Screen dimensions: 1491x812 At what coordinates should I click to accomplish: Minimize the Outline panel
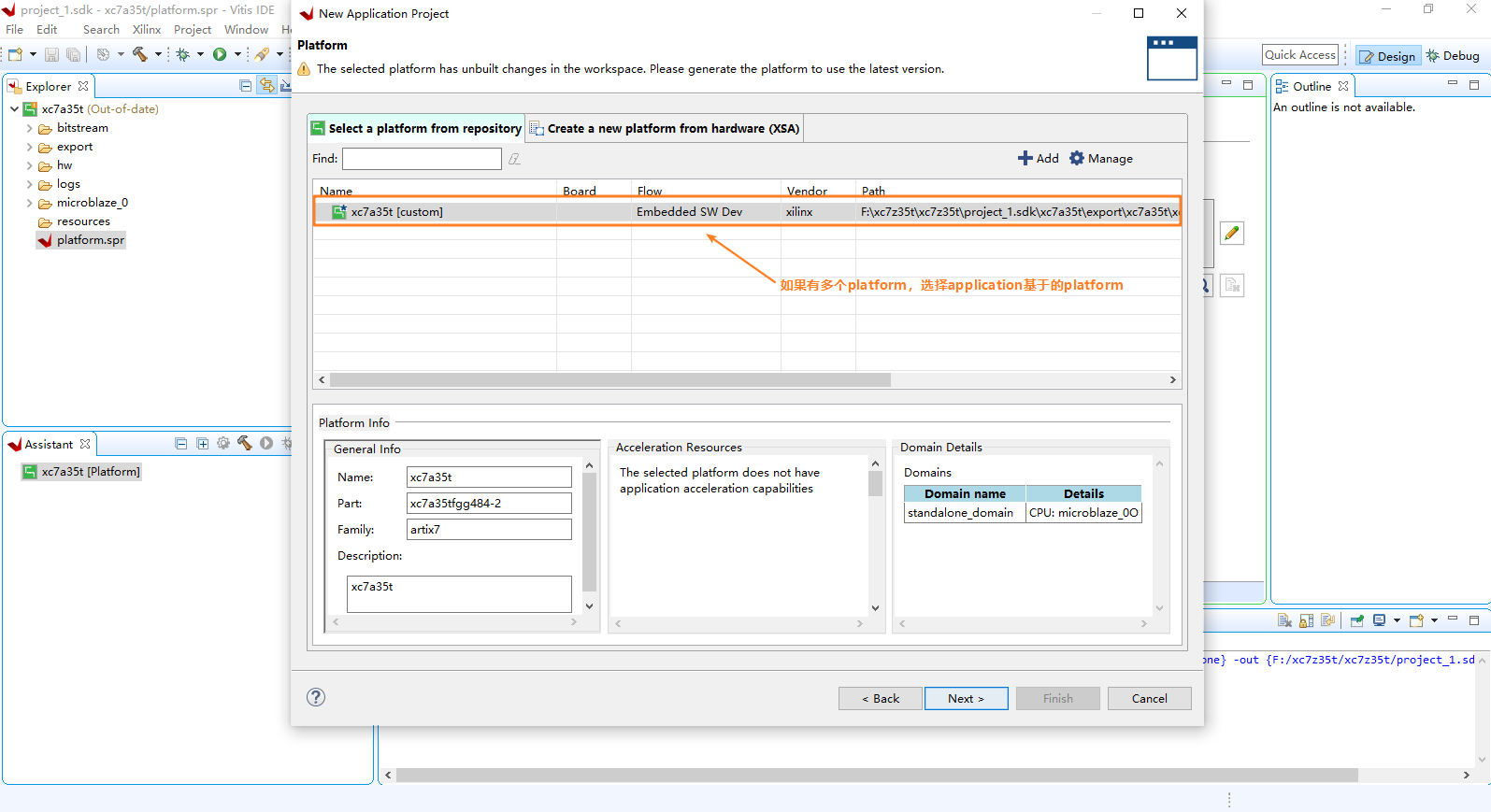(1453, 84)
